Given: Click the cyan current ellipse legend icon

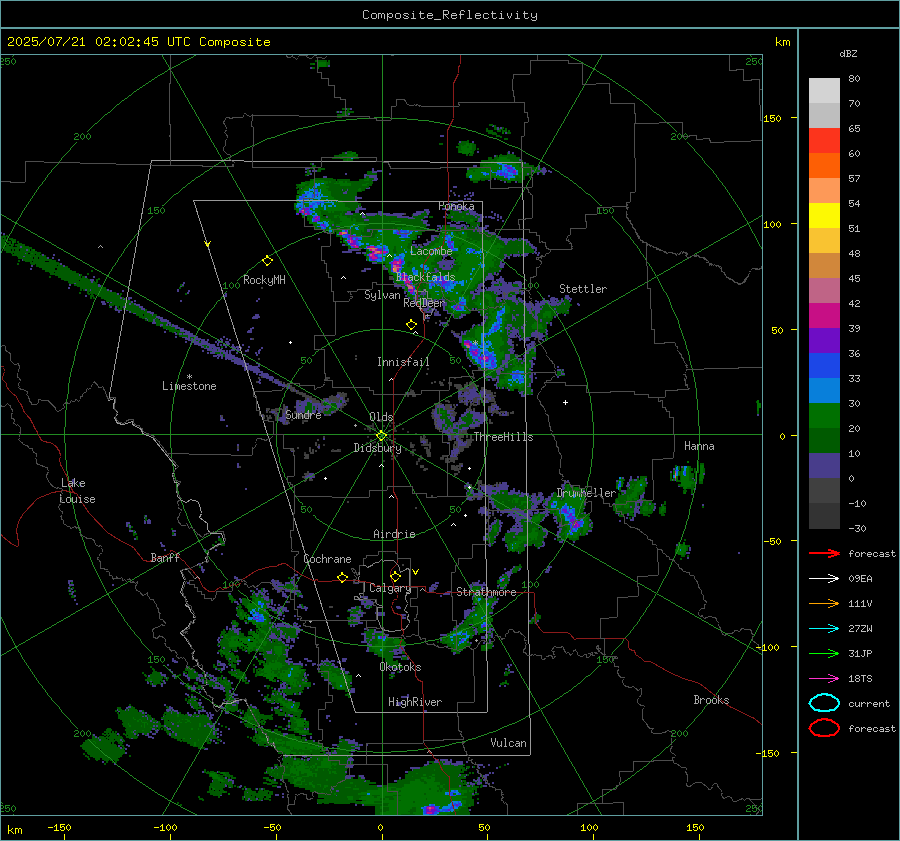Looking at the screenshot, I should coord(824,703).
